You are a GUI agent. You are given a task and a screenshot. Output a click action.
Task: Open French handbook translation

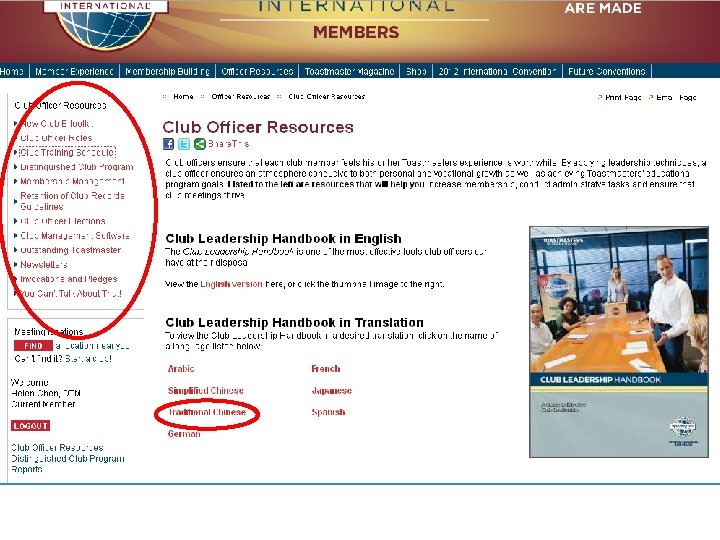coord(326,369)
